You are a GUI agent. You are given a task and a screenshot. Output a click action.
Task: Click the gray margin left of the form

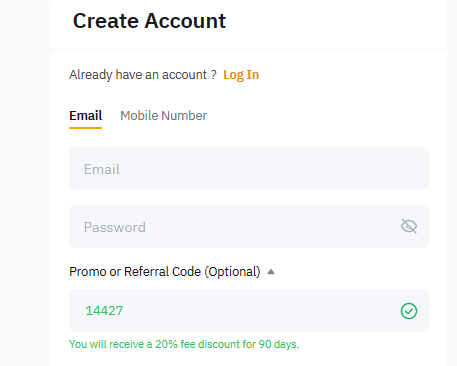[x=25, y=183]
